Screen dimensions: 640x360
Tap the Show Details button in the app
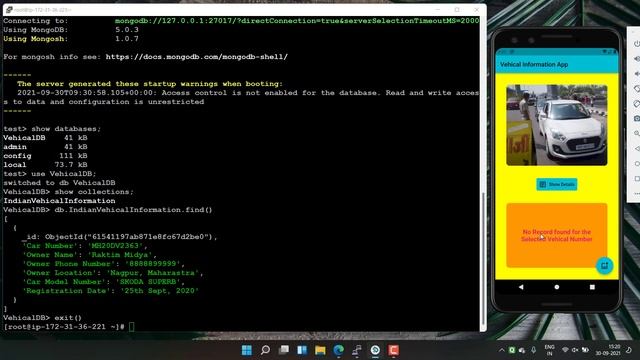pos(556,184)
